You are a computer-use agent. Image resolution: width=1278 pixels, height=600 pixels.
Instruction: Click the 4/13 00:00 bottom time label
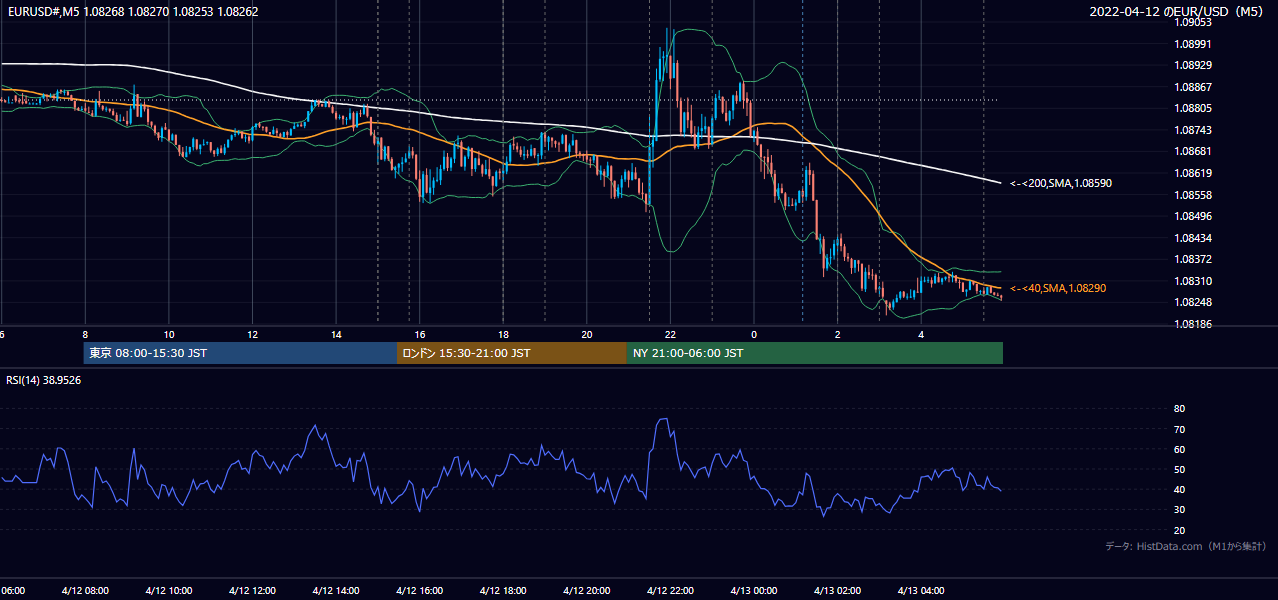tap(754, 590)
